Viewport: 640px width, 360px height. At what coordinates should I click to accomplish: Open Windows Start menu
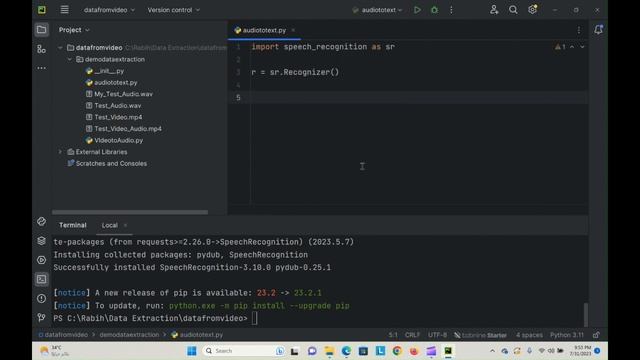click(x=191, y=351)
